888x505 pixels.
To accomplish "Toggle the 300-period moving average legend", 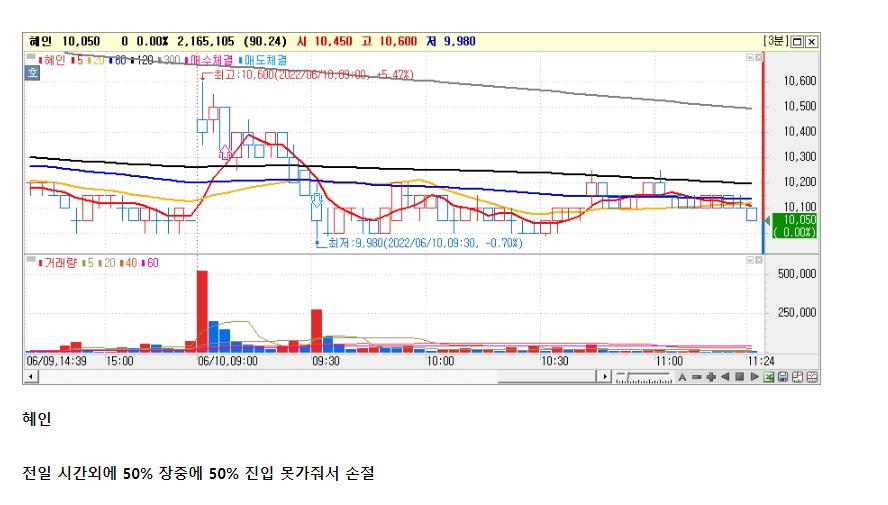I will pos(169,60).
